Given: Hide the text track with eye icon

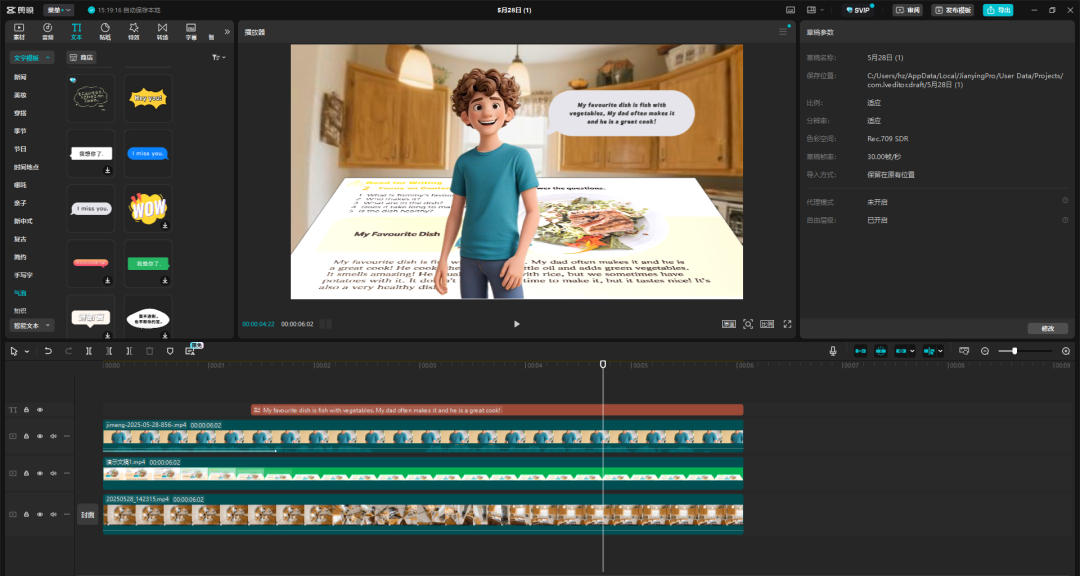Looking at the screenshot, I should click(40, 410).
